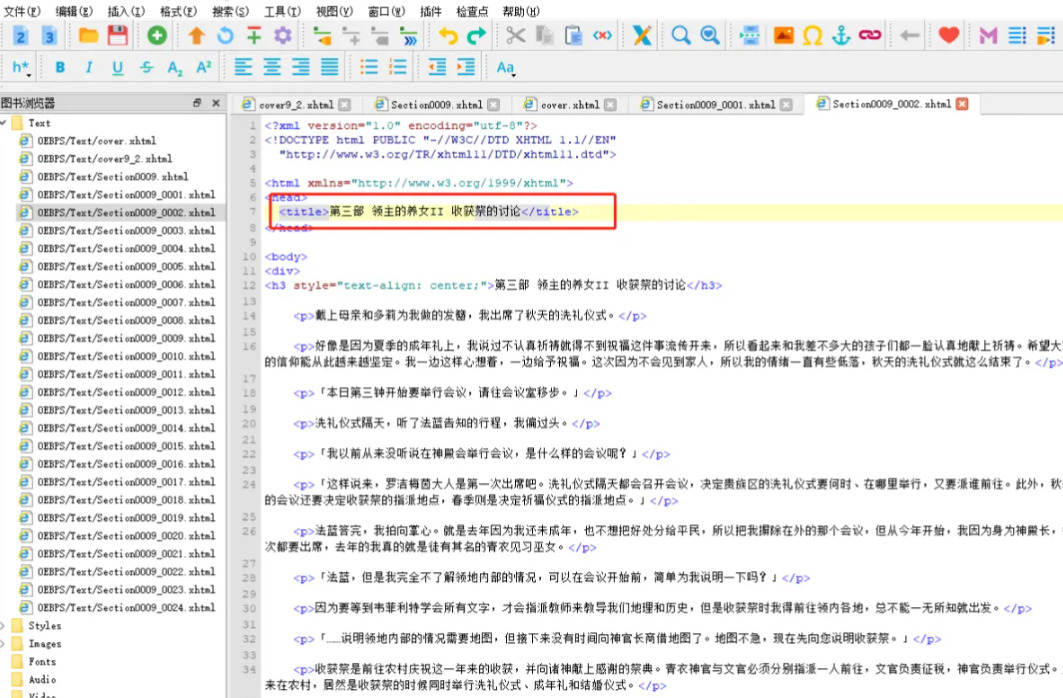Viewport: 1063px width, 698px height.
Task: Toggle Underline formatting button
Action: point(118,68)
